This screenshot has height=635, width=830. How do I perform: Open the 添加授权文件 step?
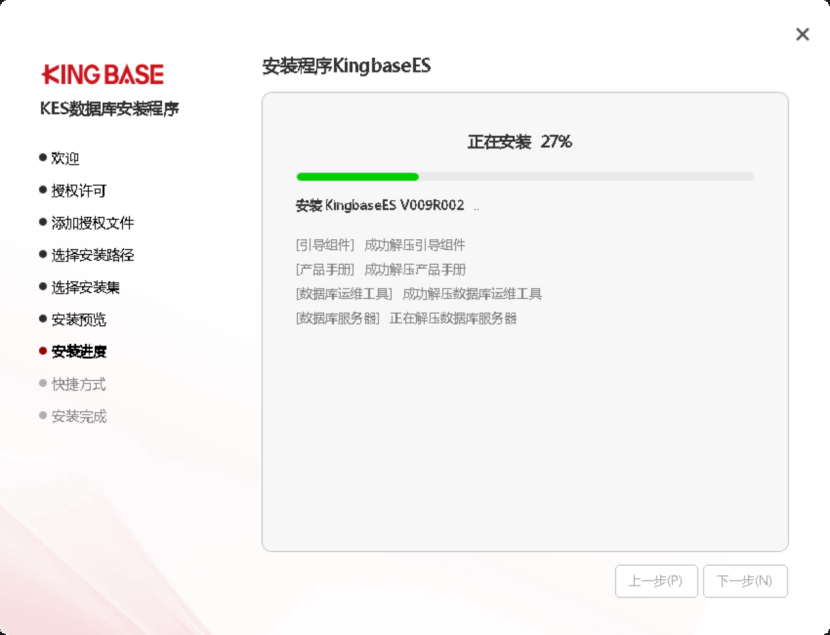coord(92,223)
